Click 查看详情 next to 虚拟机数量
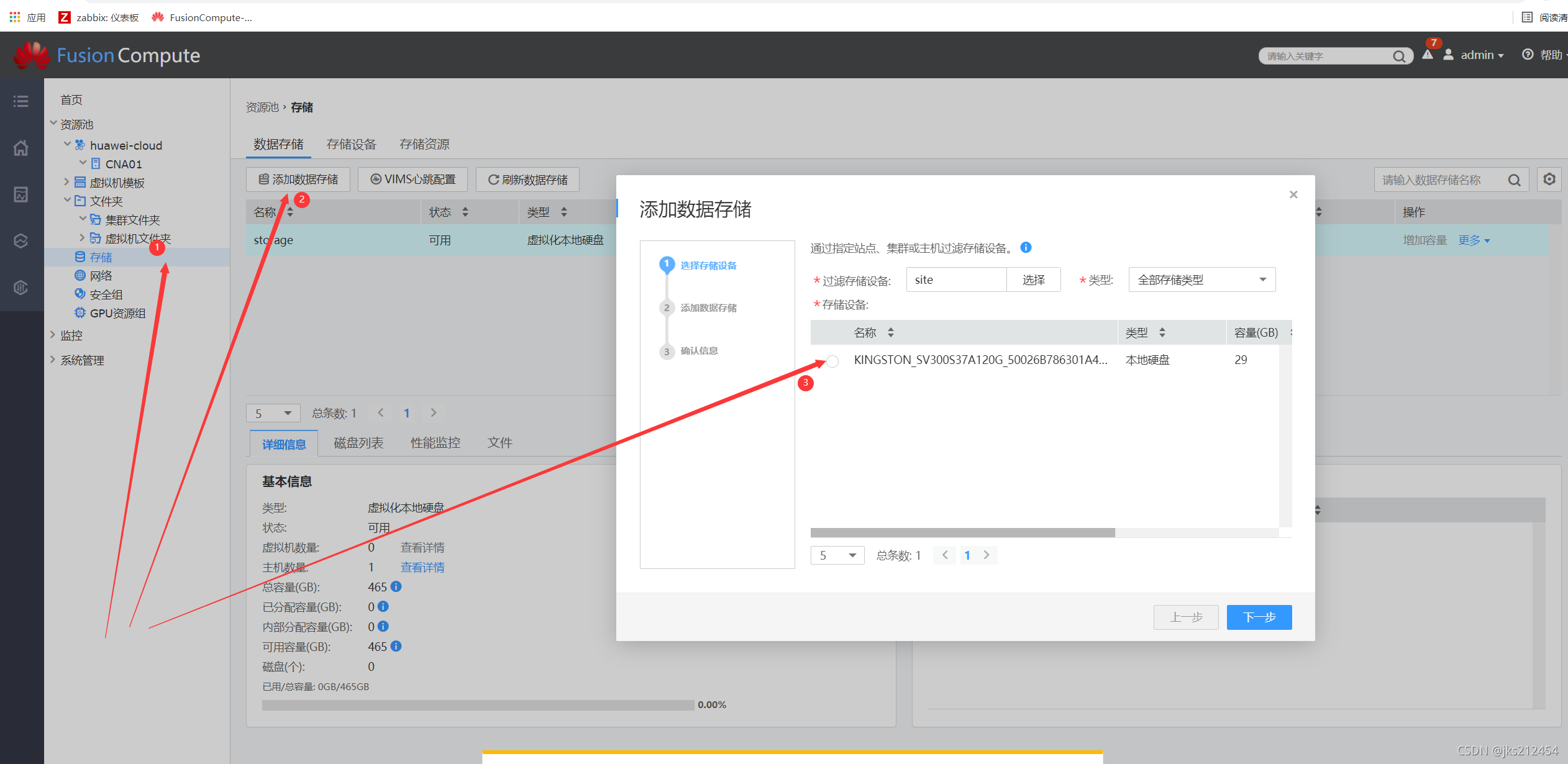This screenshot has width=1568, height=764. coord(422,547)
